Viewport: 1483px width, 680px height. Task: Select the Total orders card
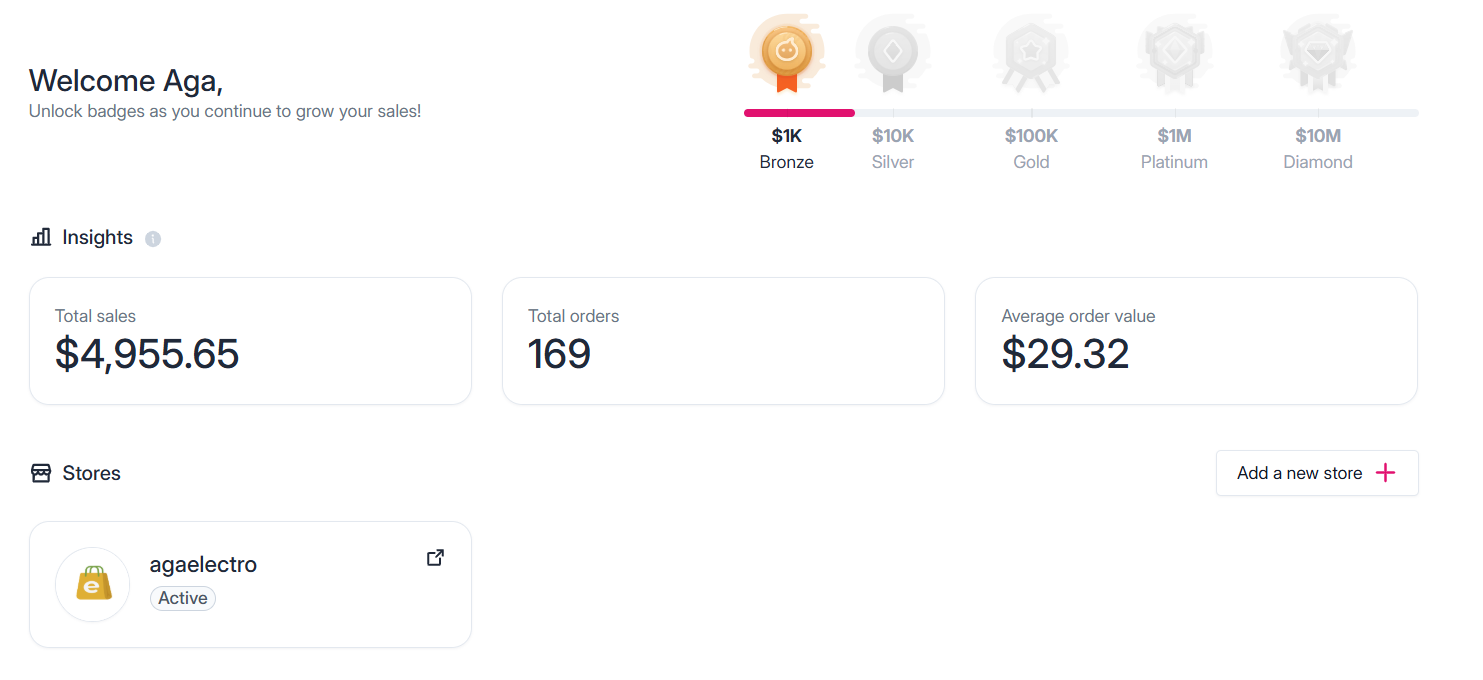pyautogui.click(x=723, y=341)
